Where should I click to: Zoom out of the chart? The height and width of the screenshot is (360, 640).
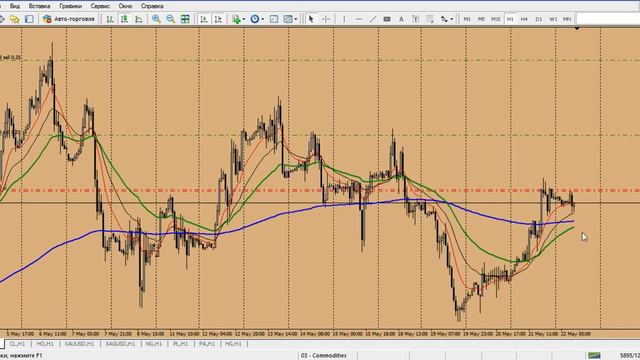click(x=171, y=19)
